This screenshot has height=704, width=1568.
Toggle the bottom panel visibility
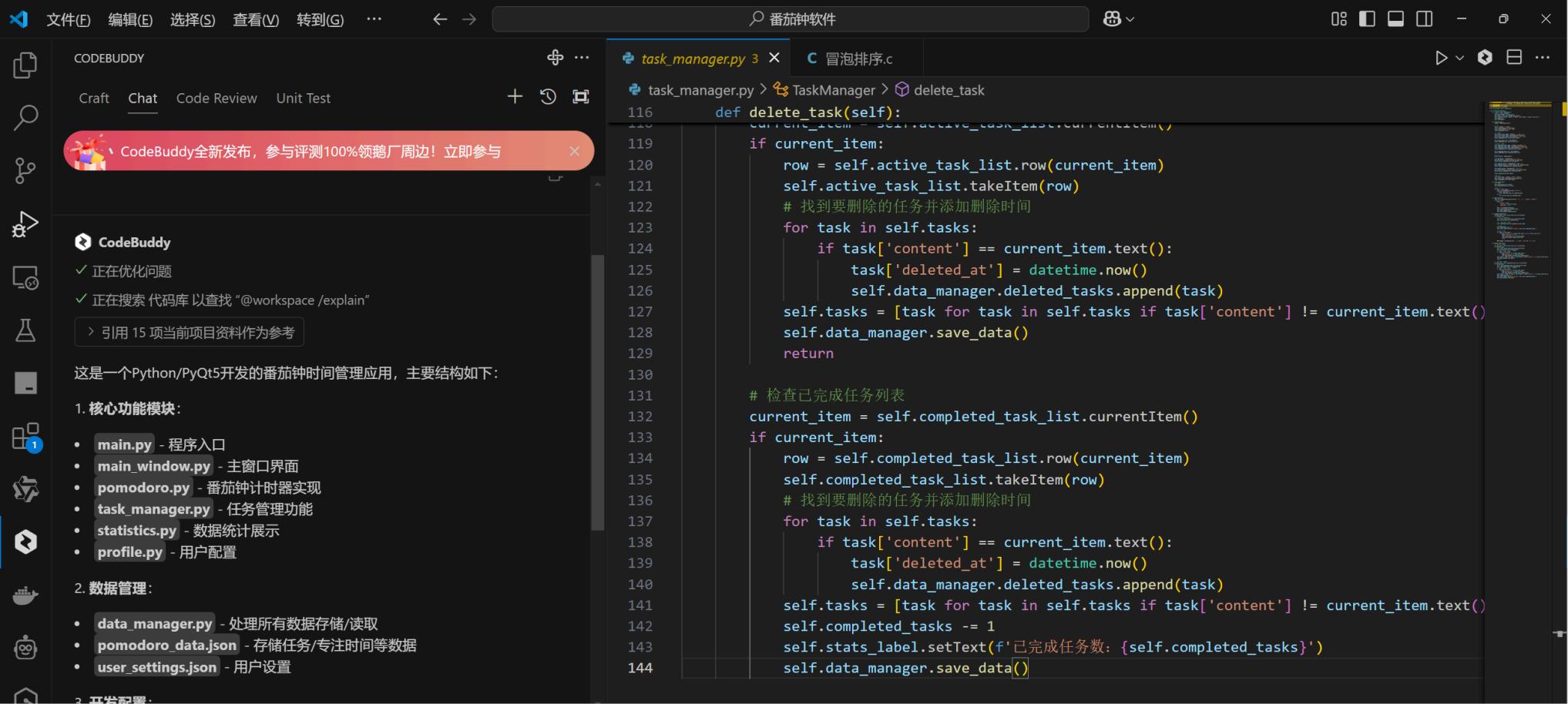[x=1395, y=19]
